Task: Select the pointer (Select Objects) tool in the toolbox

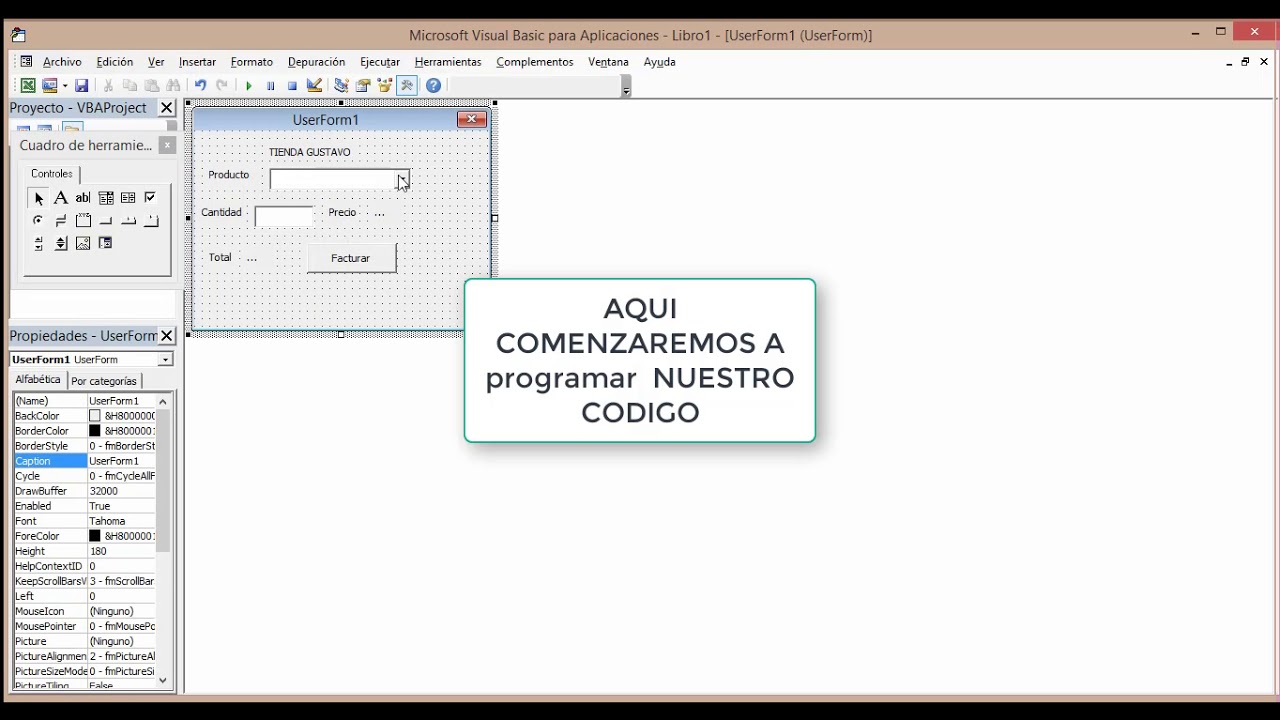Action: click(x=38, y=198)
